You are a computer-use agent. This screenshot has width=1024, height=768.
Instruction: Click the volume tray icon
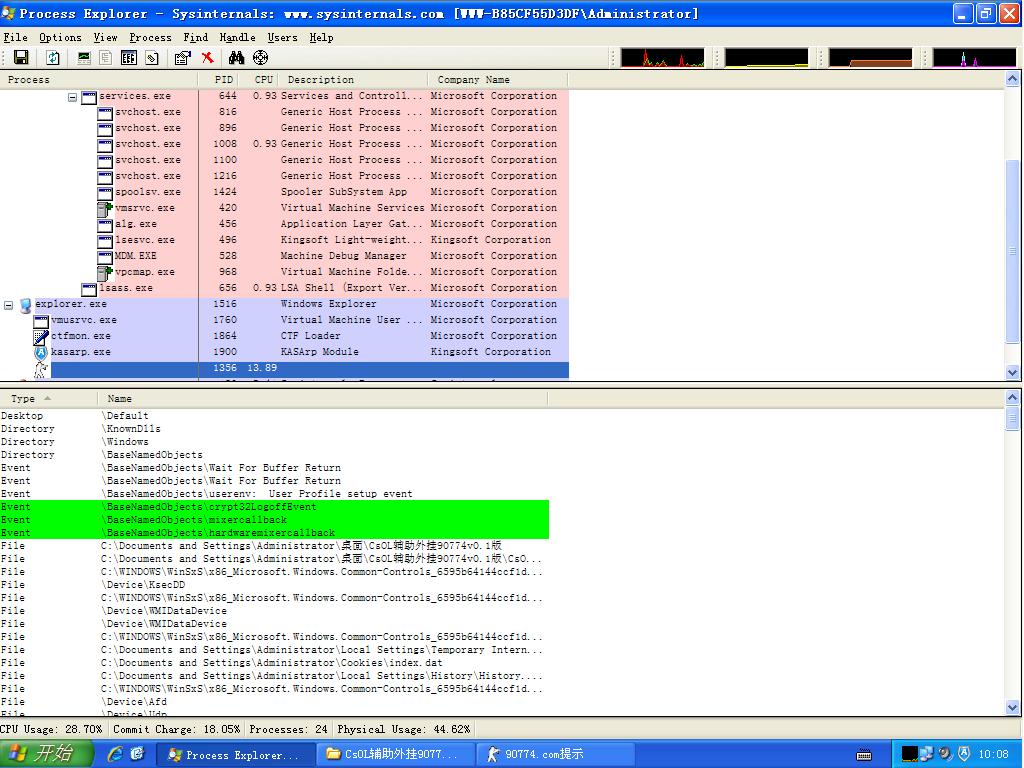pos(945,754)
